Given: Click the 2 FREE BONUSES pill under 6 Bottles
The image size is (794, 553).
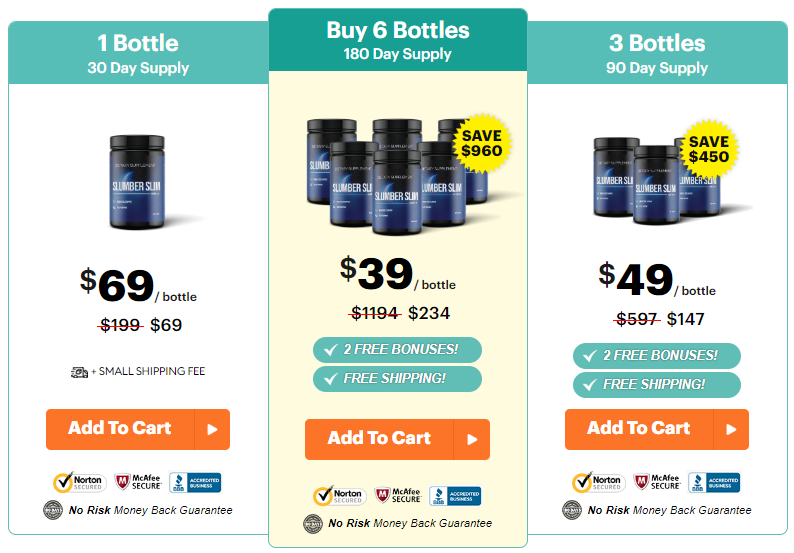Looking at the screenshot, I should click(x=397, y=350).
